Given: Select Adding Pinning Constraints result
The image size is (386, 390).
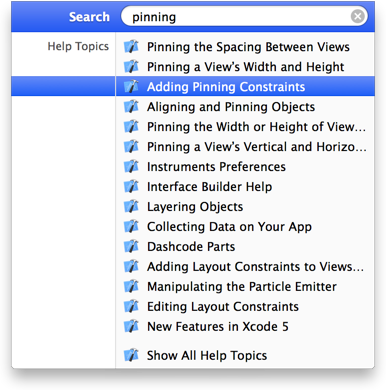Looking at the screenshot, I should coord(245,86).
